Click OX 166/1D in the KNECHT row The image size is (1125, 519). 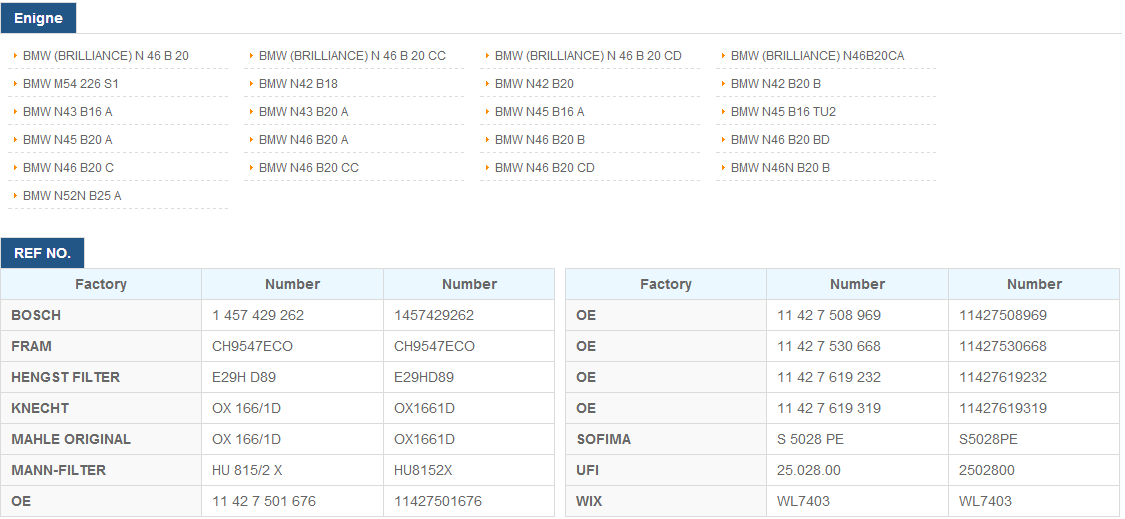[247, 408]
